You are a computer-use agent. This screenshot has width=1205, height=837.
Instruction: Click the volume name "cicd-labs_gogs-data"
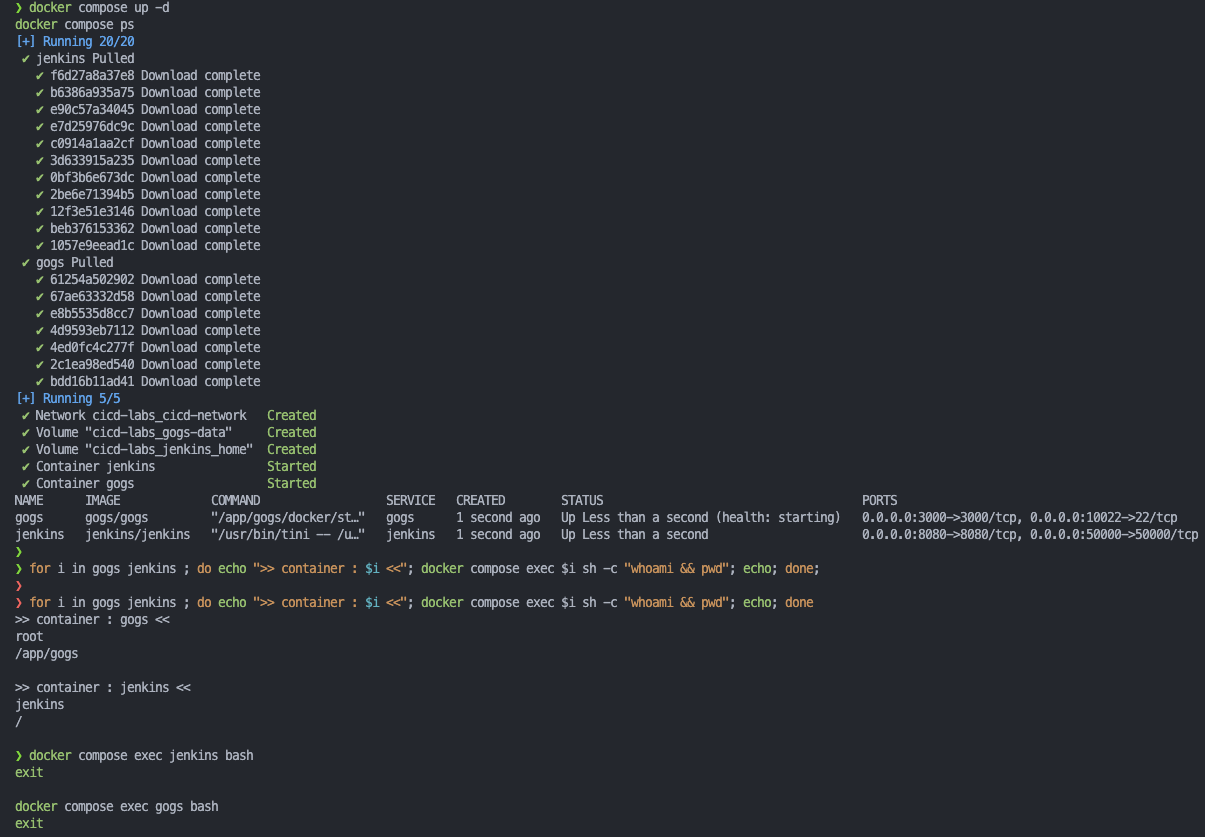click(x=159, y=432)
